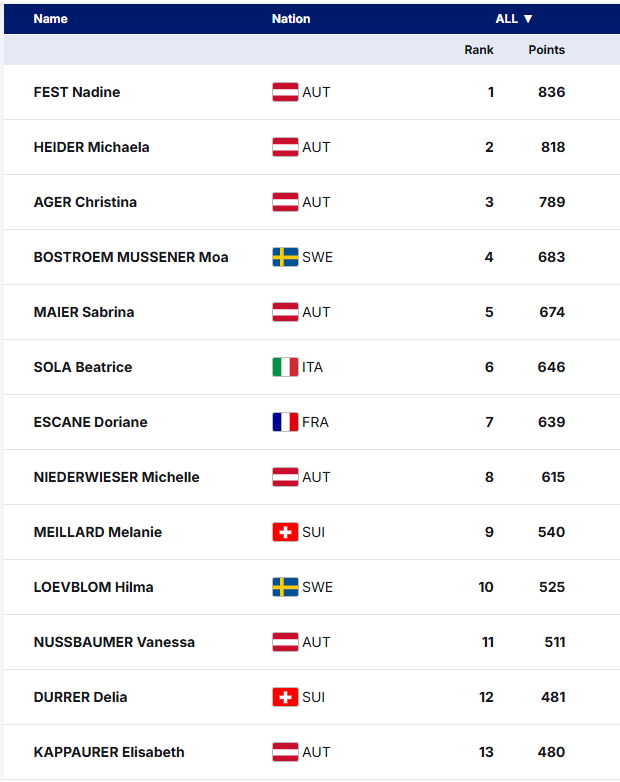The image size is (620, 782).
Task: Select MAIER Sabrina athlete name
Action: (x=84, y=312)
